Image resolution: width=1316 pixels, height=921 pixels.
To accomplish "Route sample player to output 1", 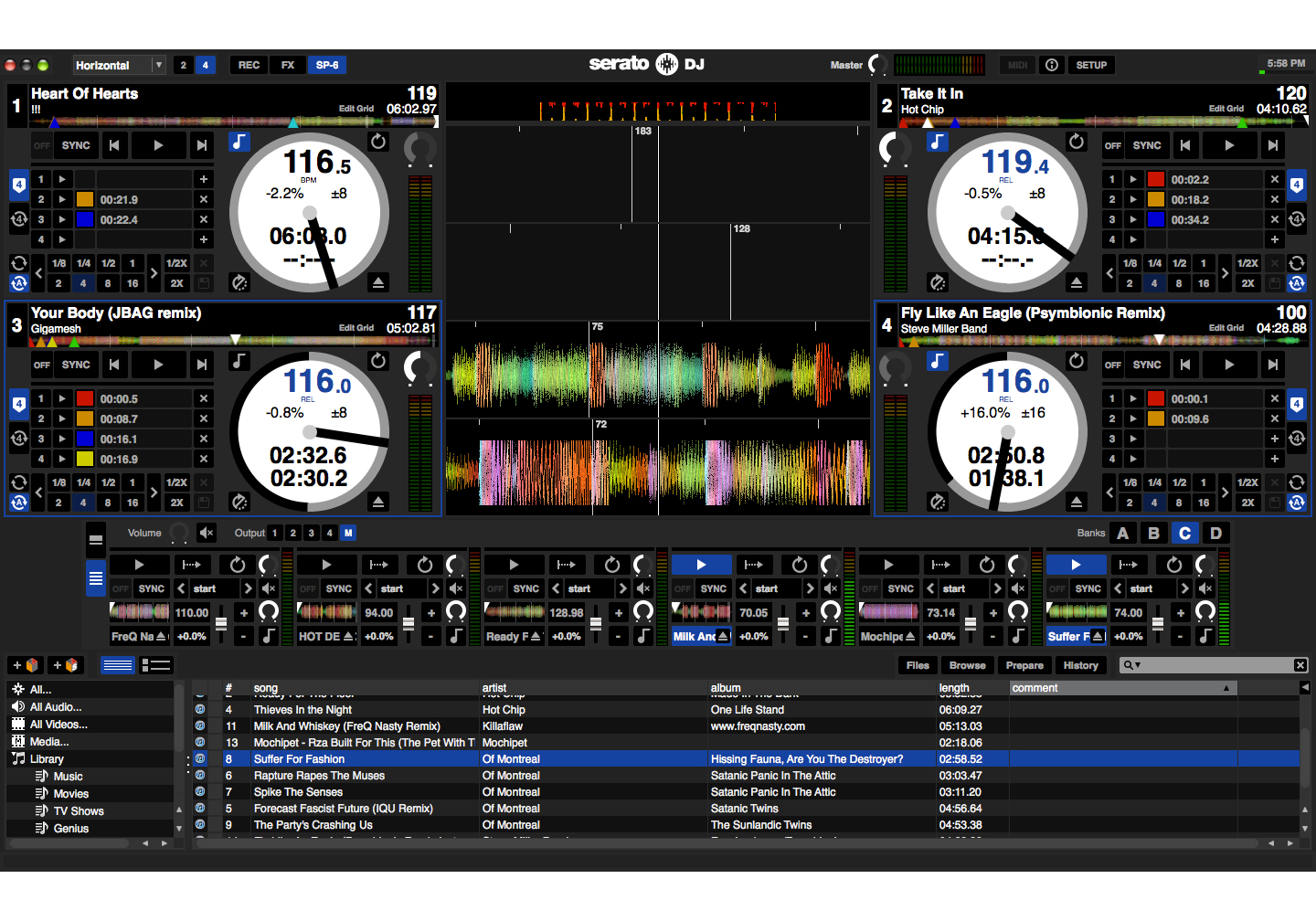I will pos(274,533).
